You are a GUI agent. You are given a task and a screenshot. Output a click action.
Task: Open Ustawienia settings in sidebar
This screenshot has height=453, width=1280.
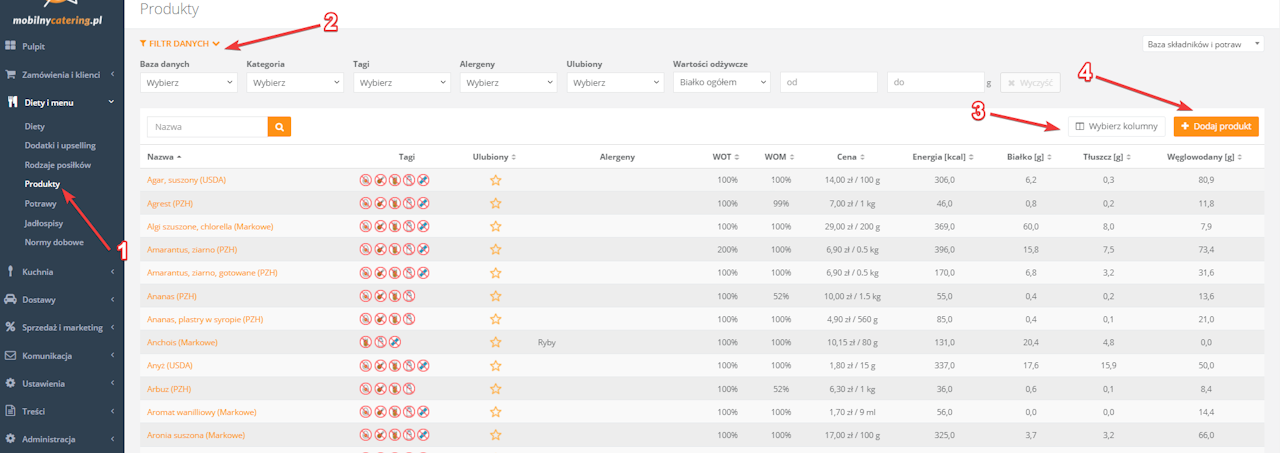pyautogui.click(x=43, y=383)
